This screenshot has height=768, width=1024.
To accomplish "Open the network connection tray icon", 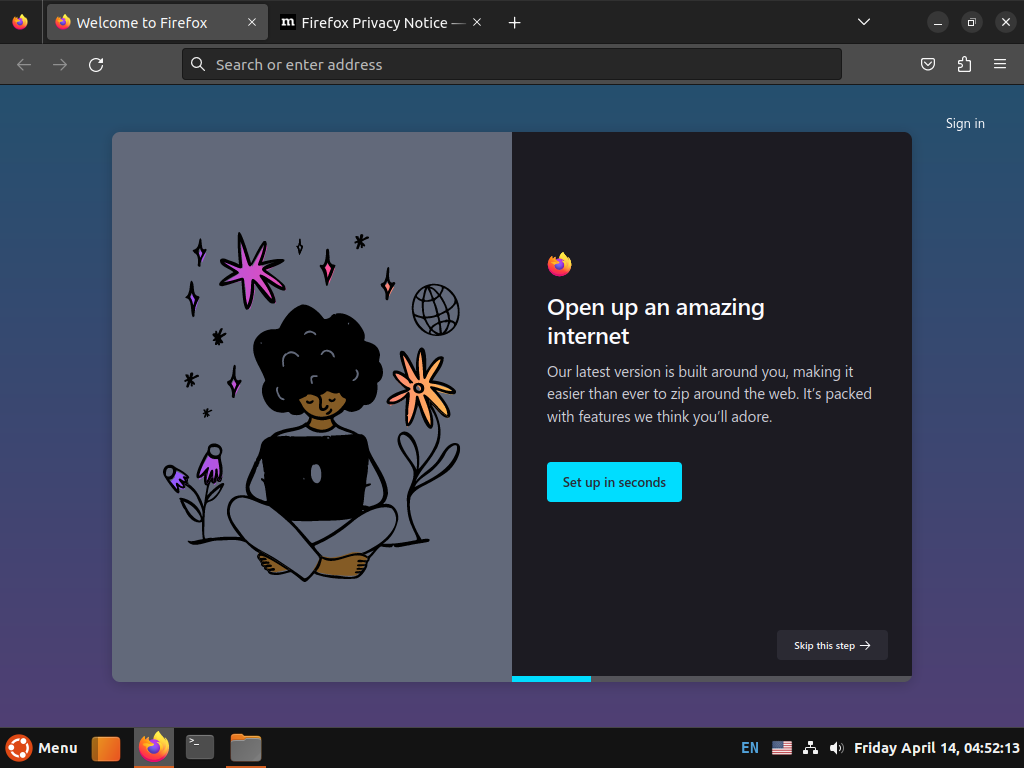I will pyautogui.click(x=810, y=748).
